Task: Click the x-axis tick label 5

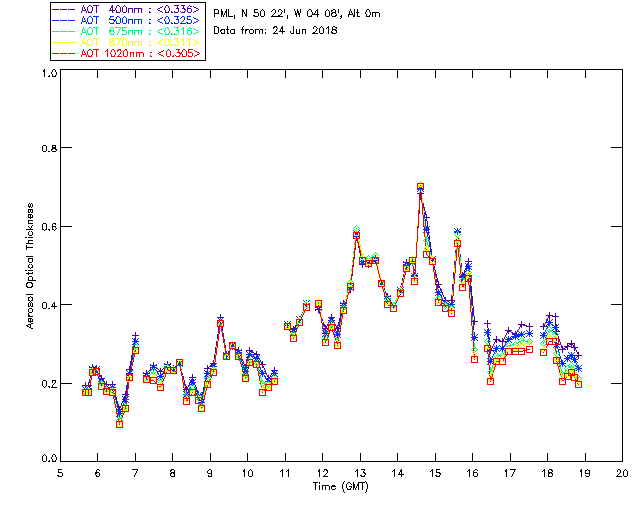Action: click(x=60, y=473)
